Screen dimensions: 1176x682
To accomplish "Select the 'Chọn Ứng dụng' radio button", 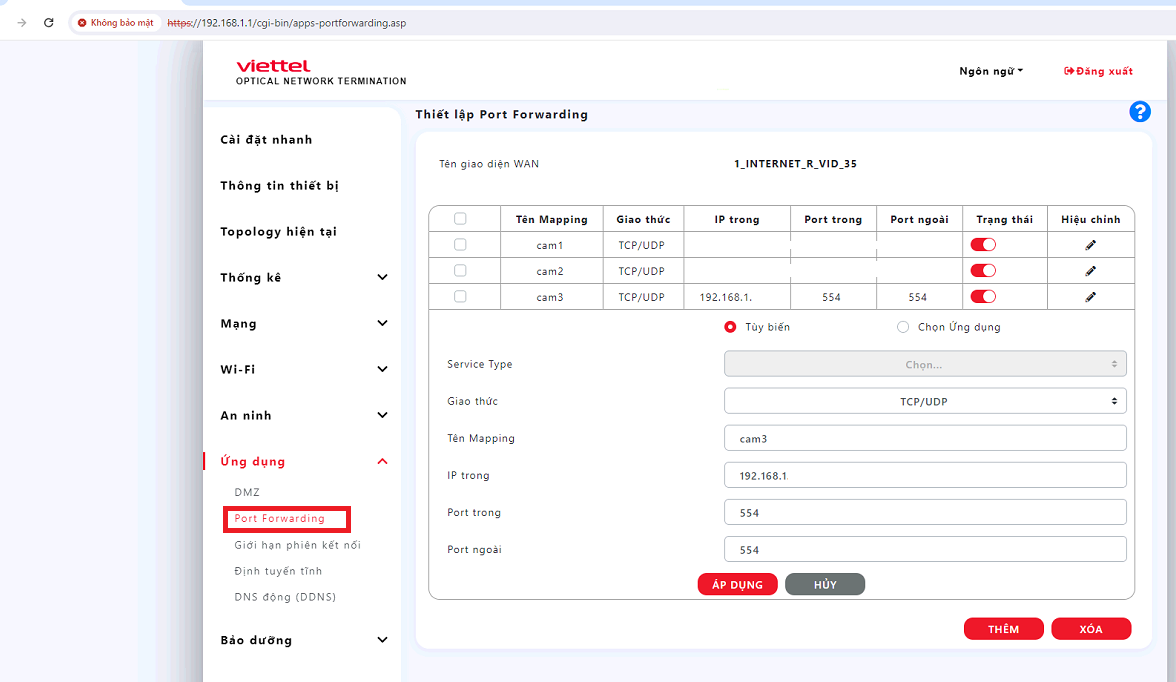I will pyautogui.click(x=903, y=327).
